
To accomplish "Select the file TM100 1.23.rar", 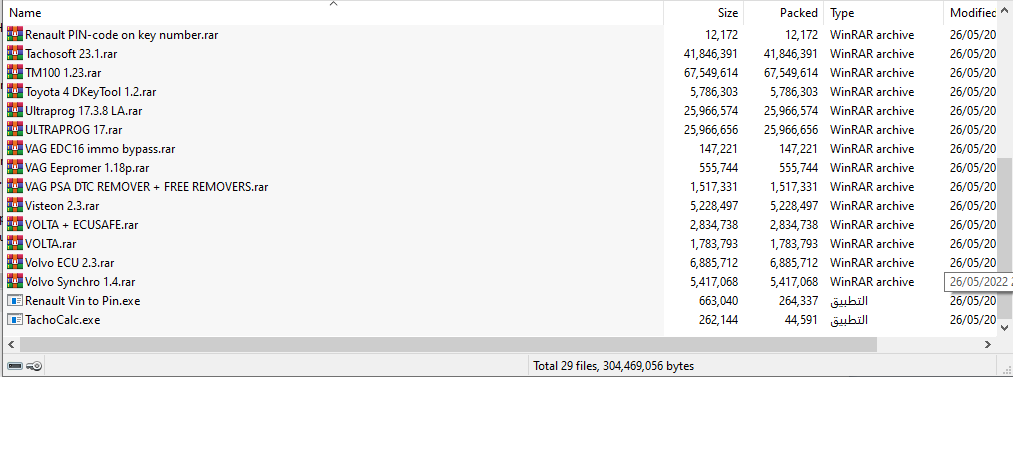I will tap(63, 73).
